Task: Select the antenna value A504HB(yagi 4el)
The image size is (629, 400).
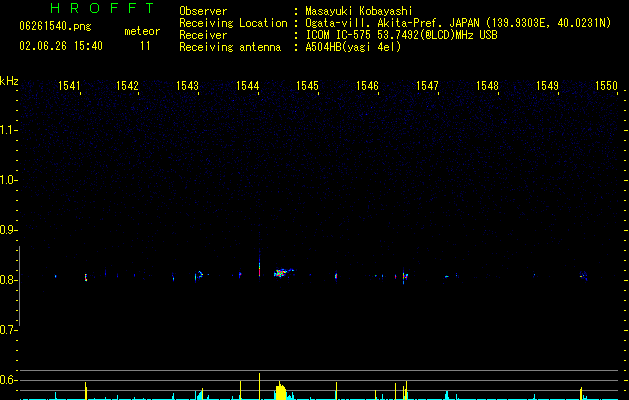Action: (353, 47)
